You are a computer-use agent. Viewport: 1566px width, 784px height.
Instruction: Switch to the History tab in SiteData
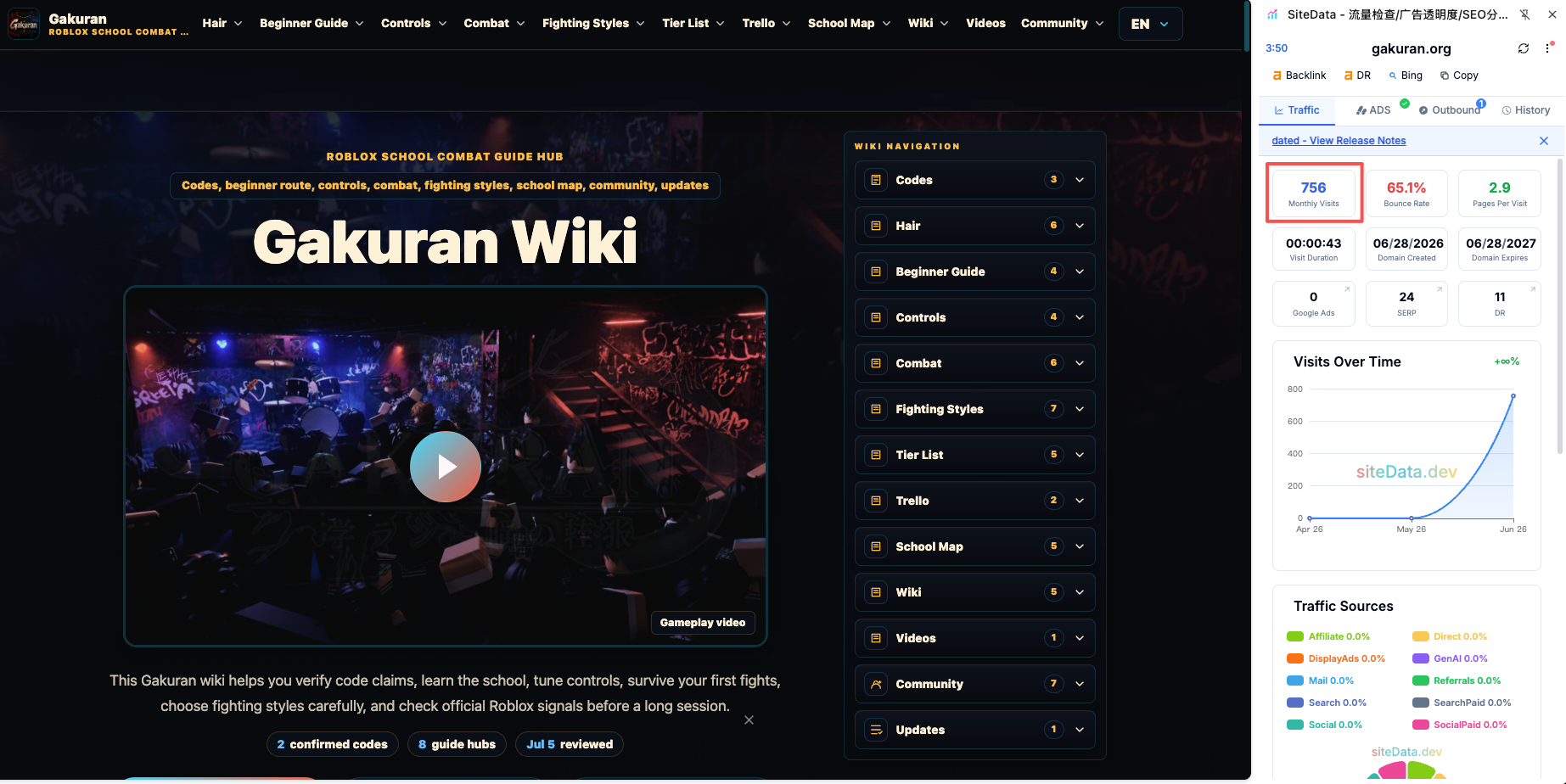(1526, 110)
